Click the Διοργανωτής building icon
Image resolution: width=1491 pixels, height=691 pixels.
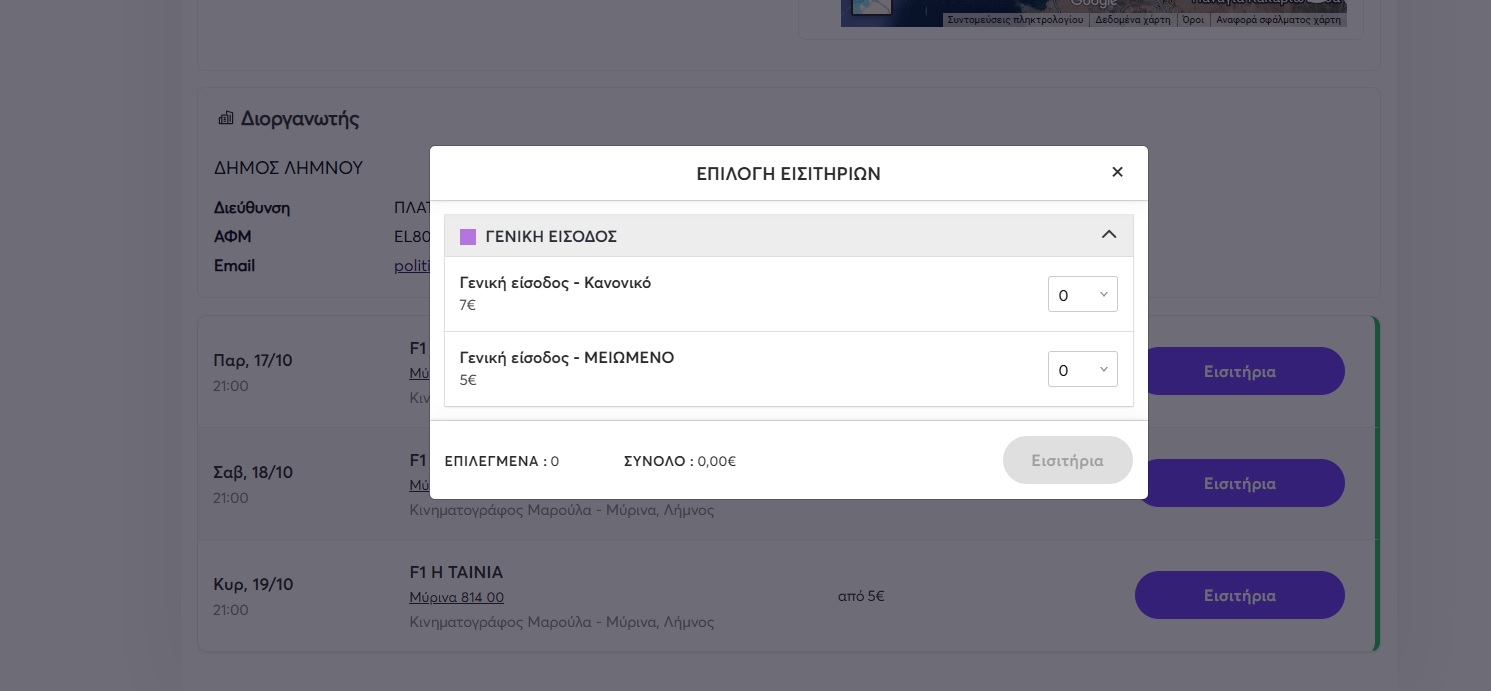coord(225,119)
